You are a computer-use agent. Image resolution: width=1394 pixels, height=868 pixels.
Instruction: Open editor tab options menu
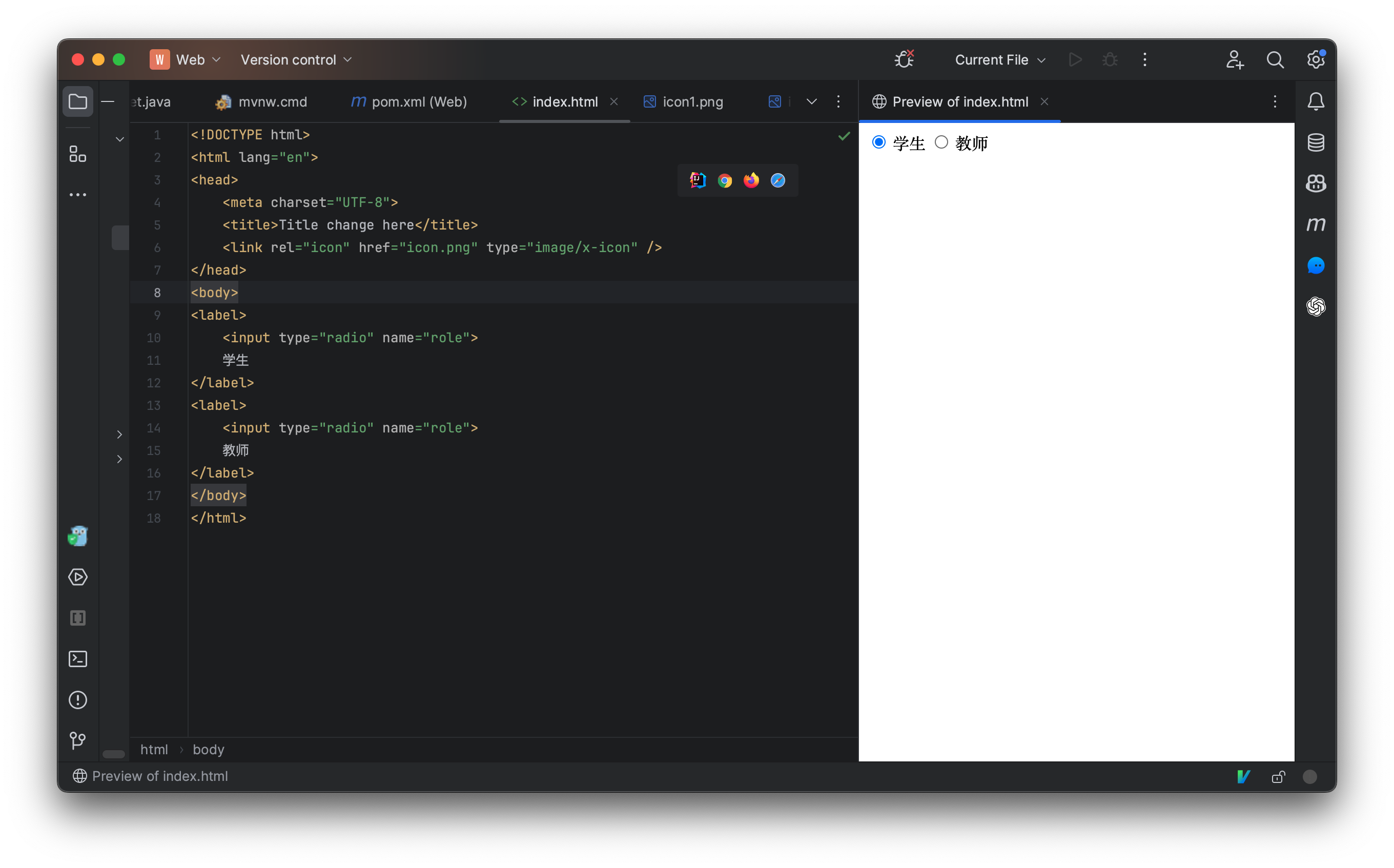(838, 101)
